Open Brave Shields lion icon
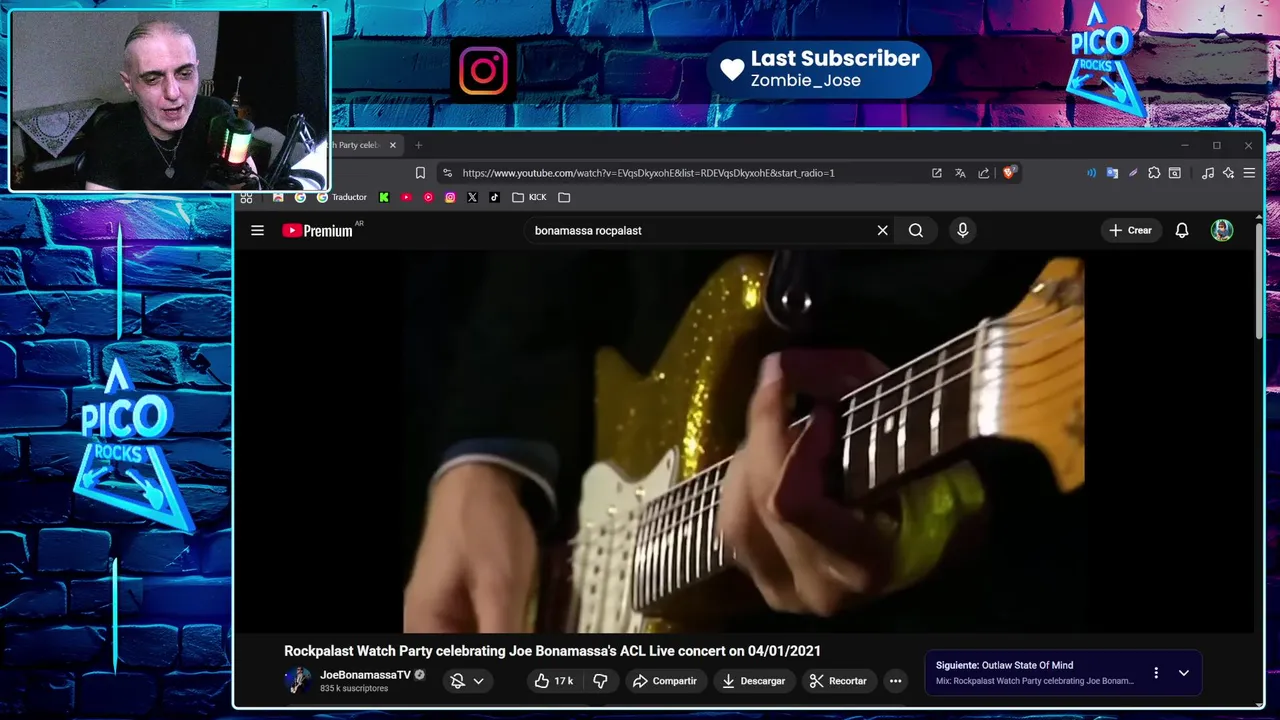The image size is (1280, 720). [1008, 173]
